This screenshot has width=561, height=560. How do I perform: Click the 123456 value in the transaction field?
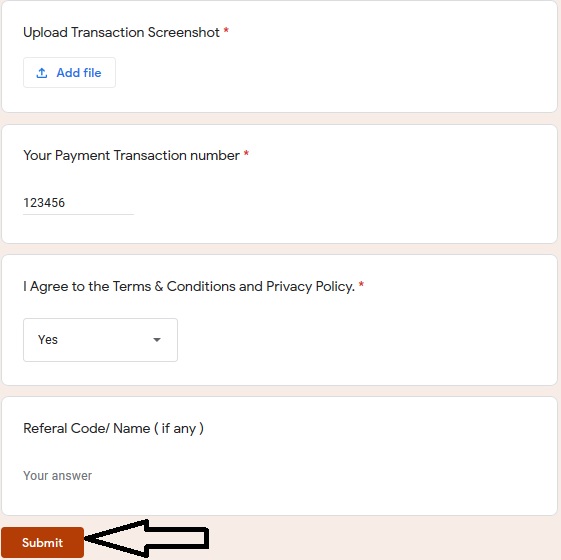[x=44, y=203]
